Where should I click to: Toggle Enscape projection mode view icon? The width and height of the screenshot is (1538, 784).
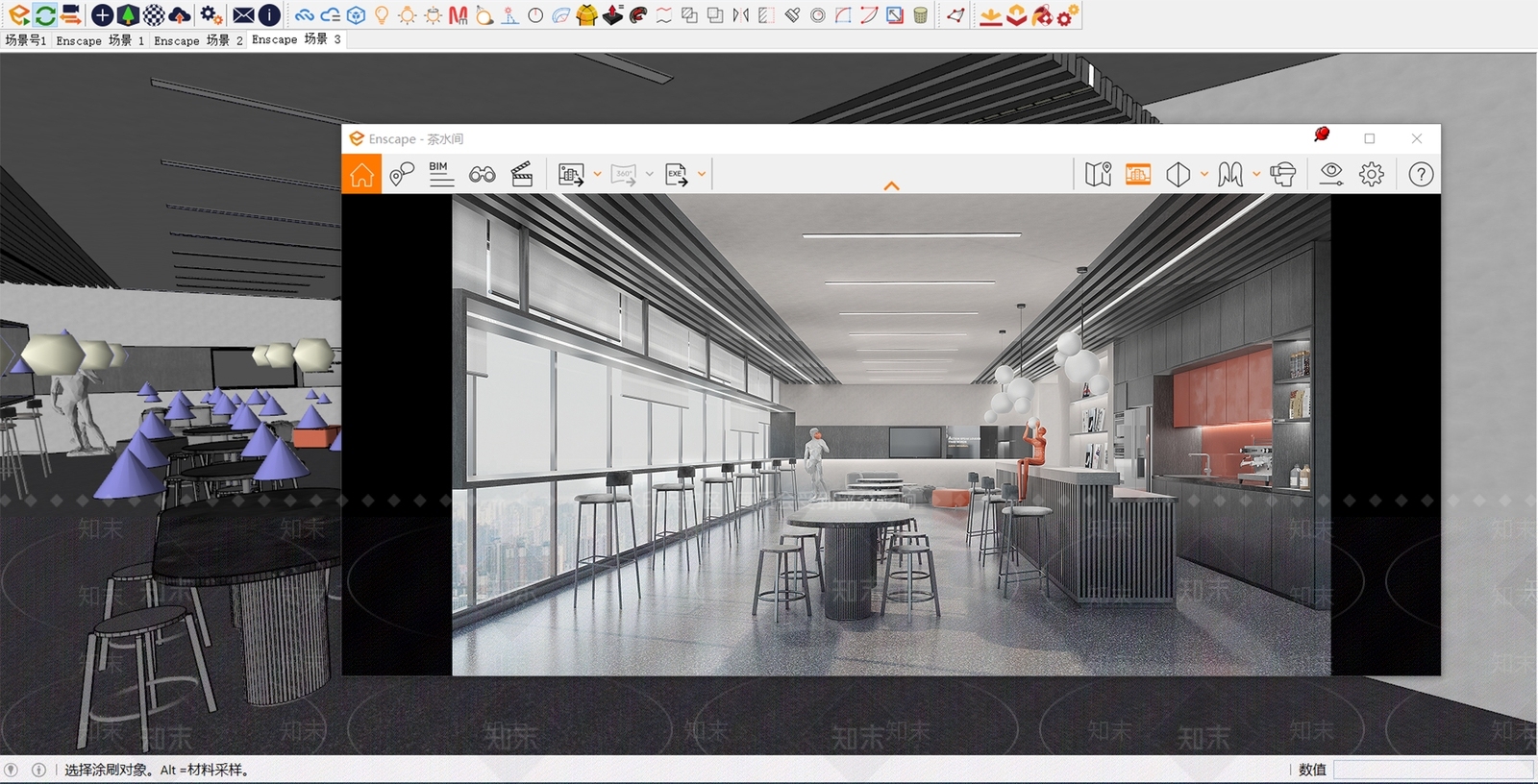point(1178,174)
